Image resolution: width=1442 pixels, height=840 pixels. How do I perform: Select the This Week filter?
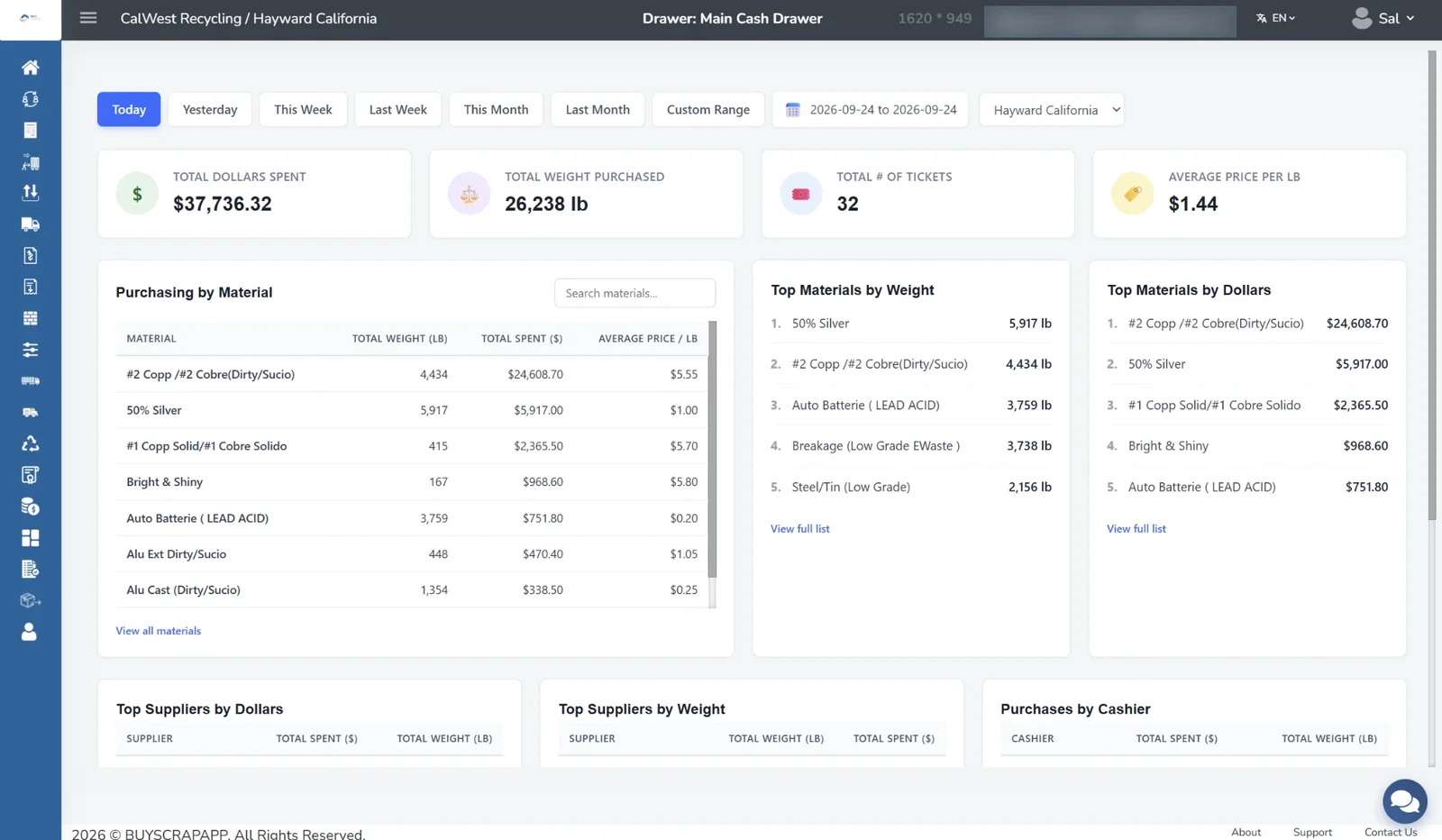pyautogui.click(x=303, y=110)
